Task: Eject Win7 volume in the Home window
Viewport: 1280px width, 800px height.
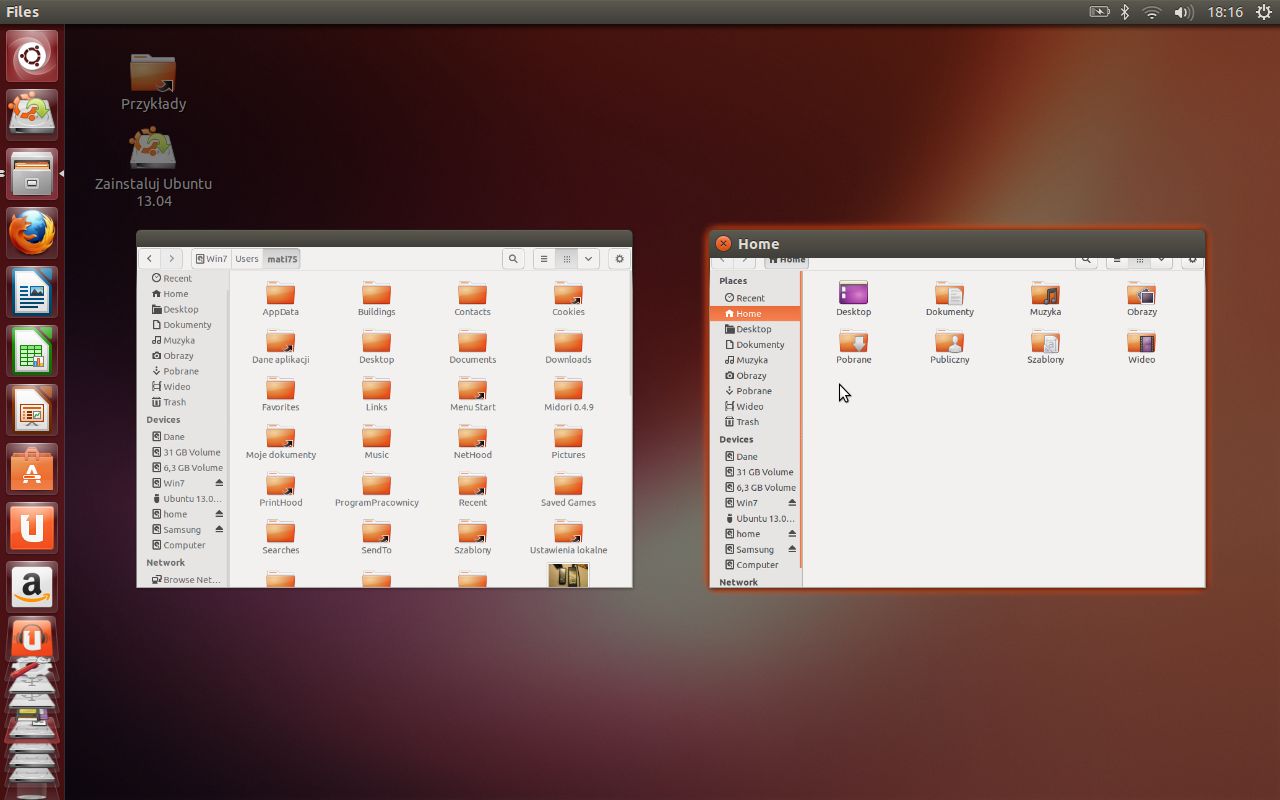Action: tap(792, 503)
